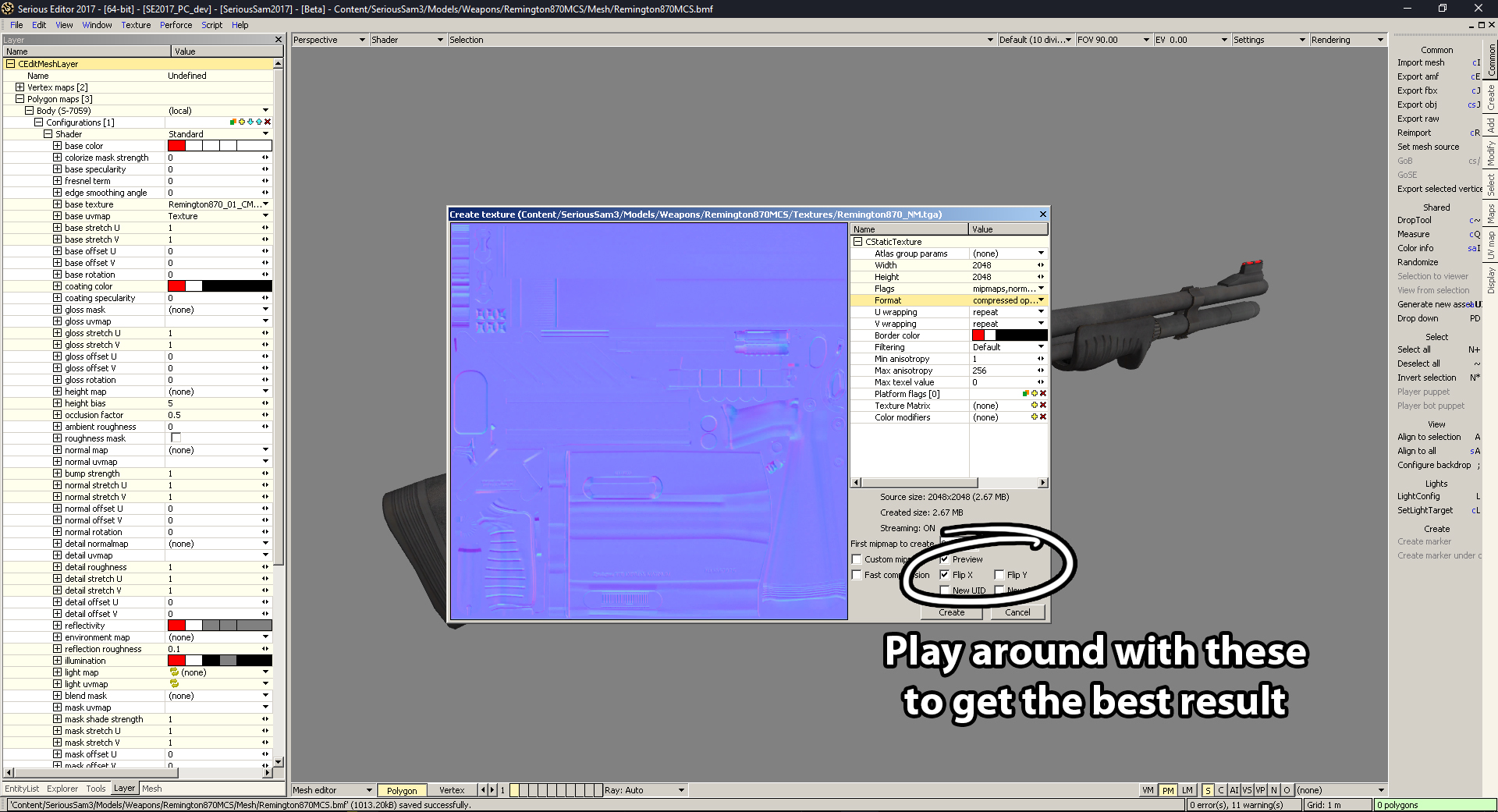Open the U wrapping dropdown

1041,312
